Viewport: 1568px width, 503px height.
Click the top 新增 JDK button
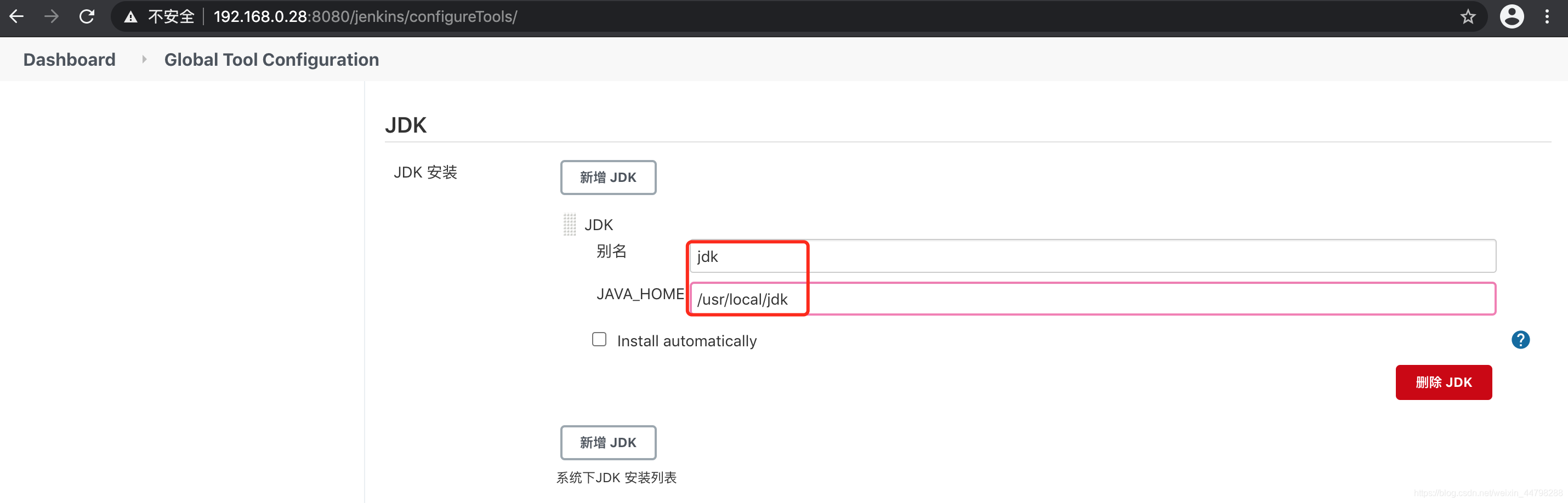coord(607,178)
